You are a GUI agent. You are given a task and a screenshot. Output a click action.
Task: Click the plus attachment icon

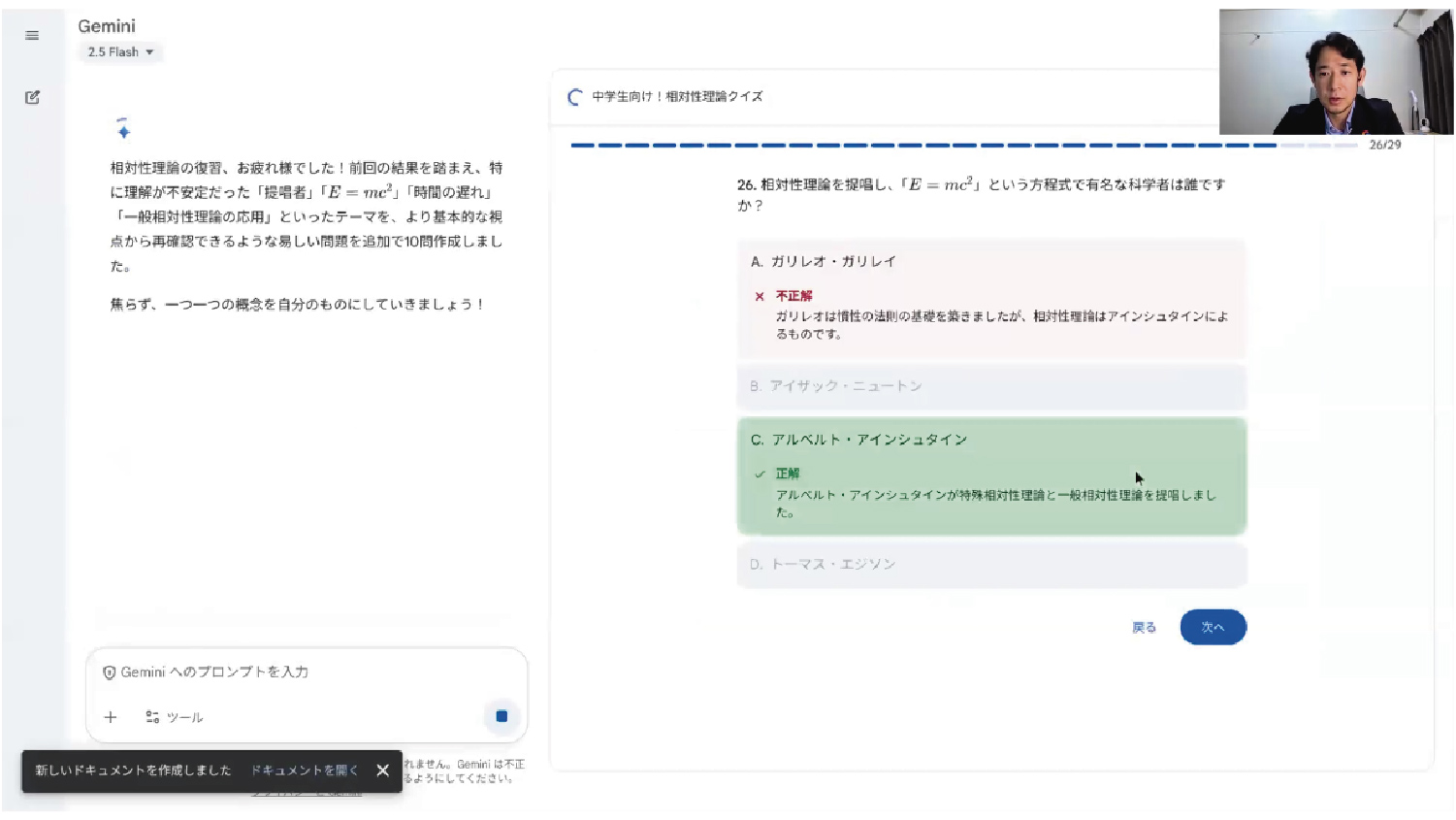click(111, 717)
